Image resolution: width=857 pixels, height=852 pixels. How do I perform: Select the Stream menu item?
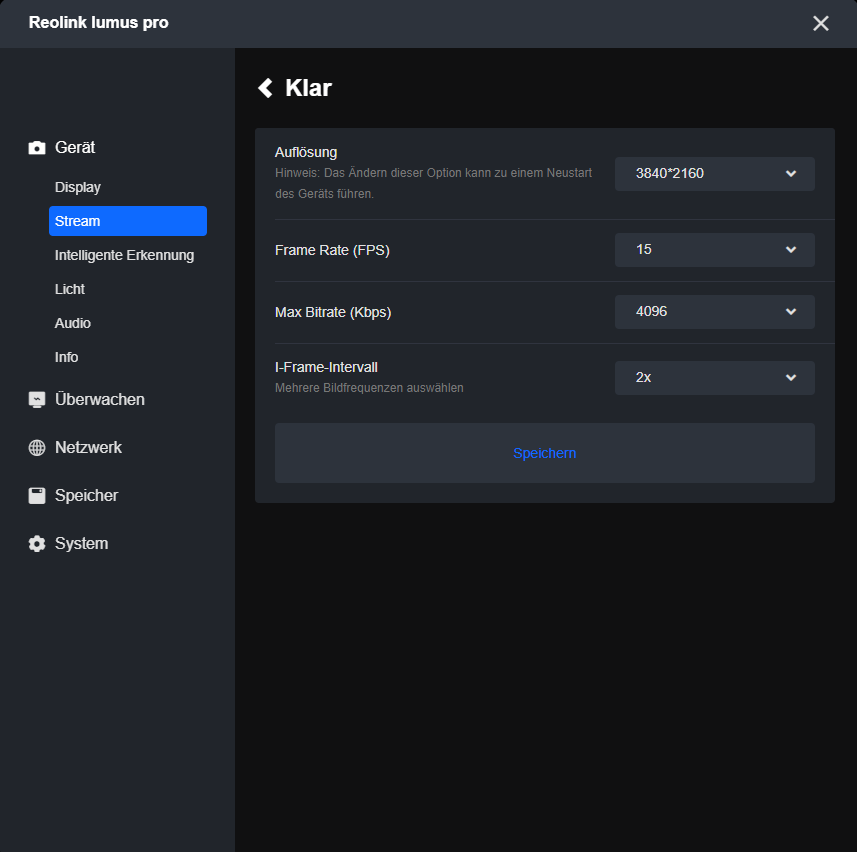[x=128, y=221]
